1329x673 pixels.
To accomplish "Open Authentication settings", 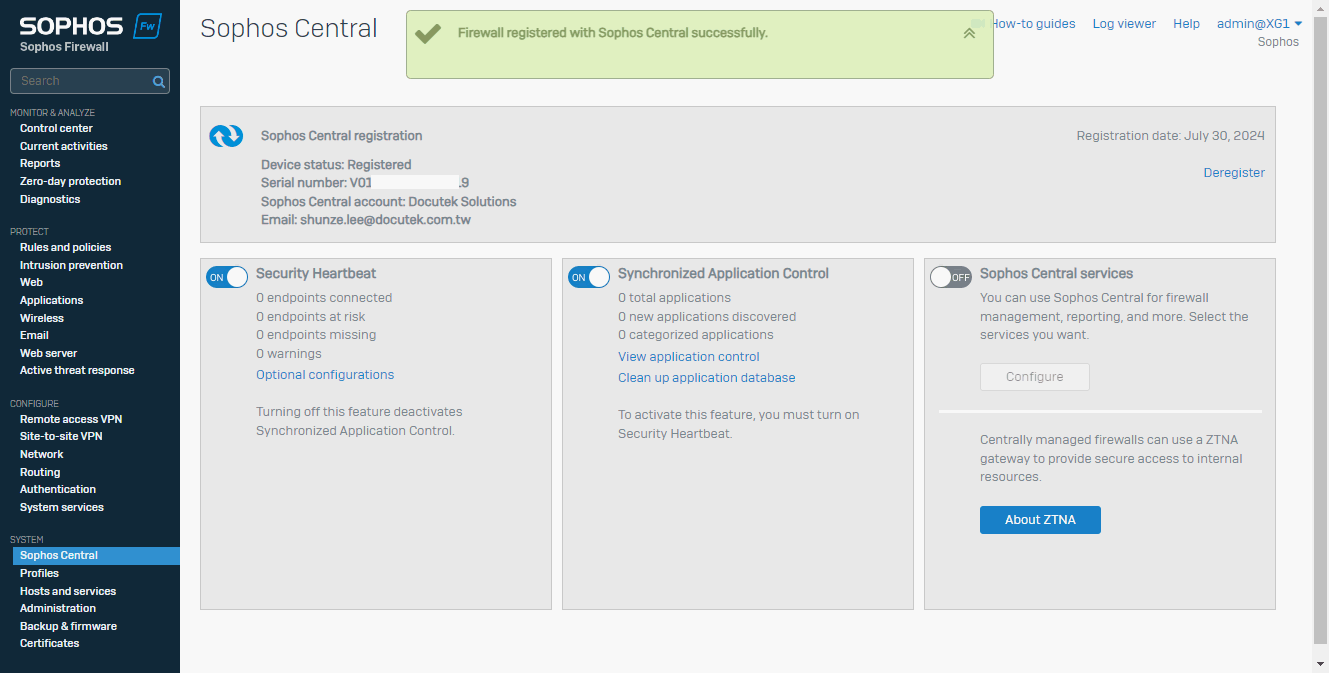I will point(58,489).
